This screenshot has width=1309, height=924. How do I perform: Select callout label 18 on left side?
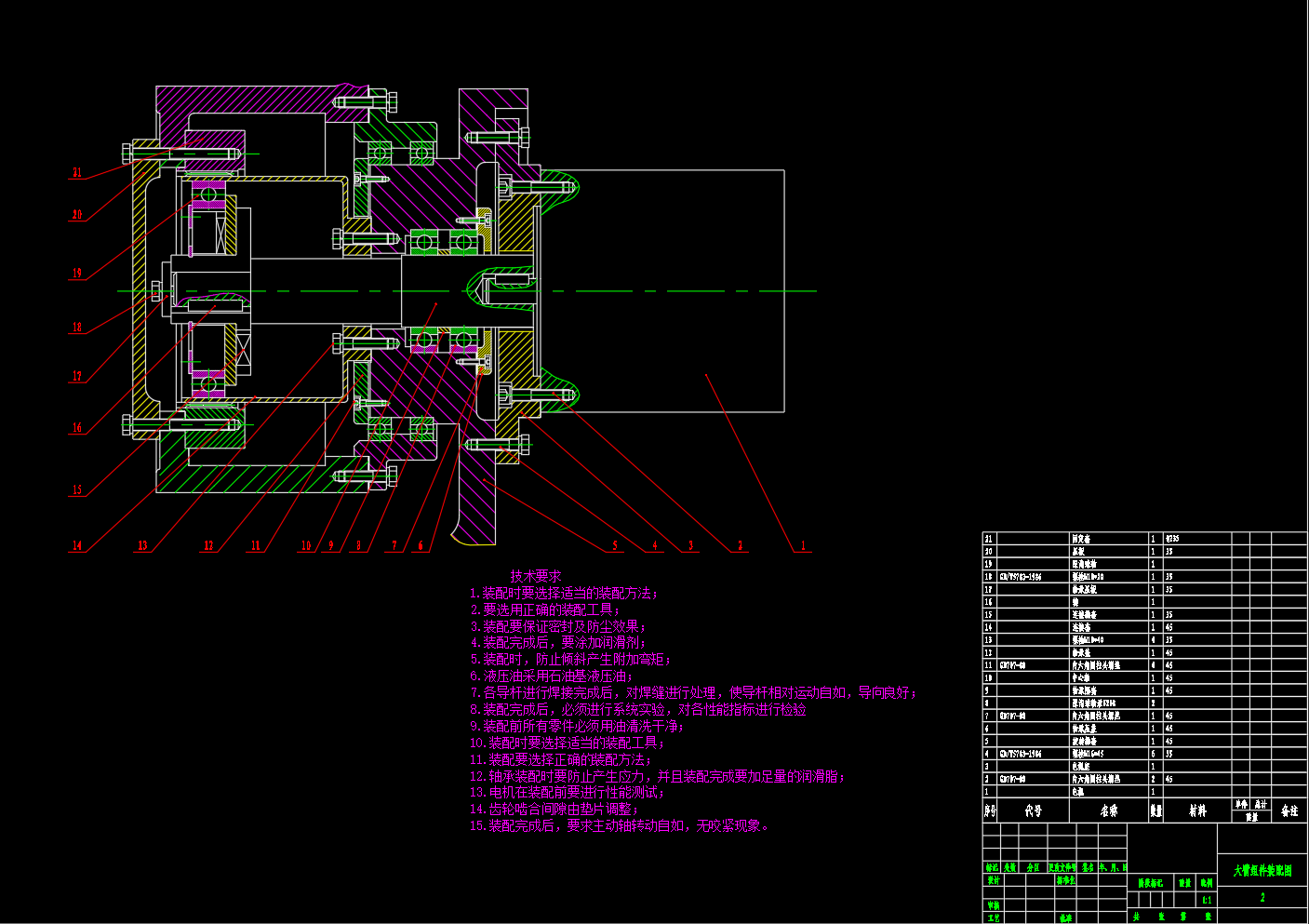(x=77, y=328)
